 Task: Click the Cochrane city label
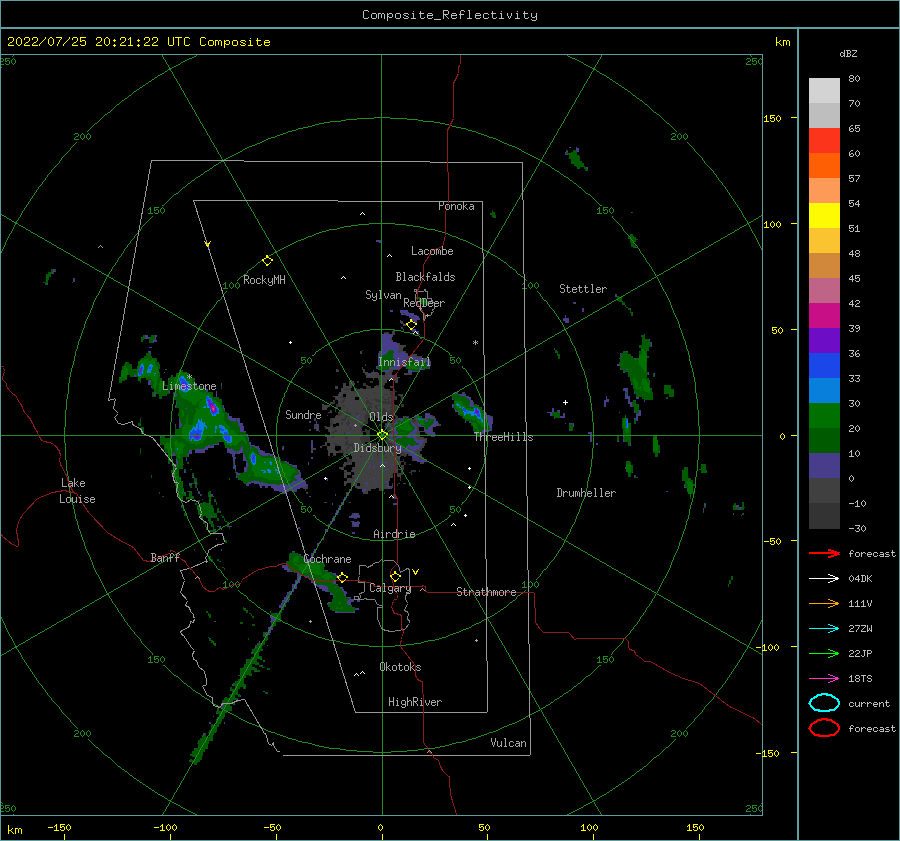[327, 559]
